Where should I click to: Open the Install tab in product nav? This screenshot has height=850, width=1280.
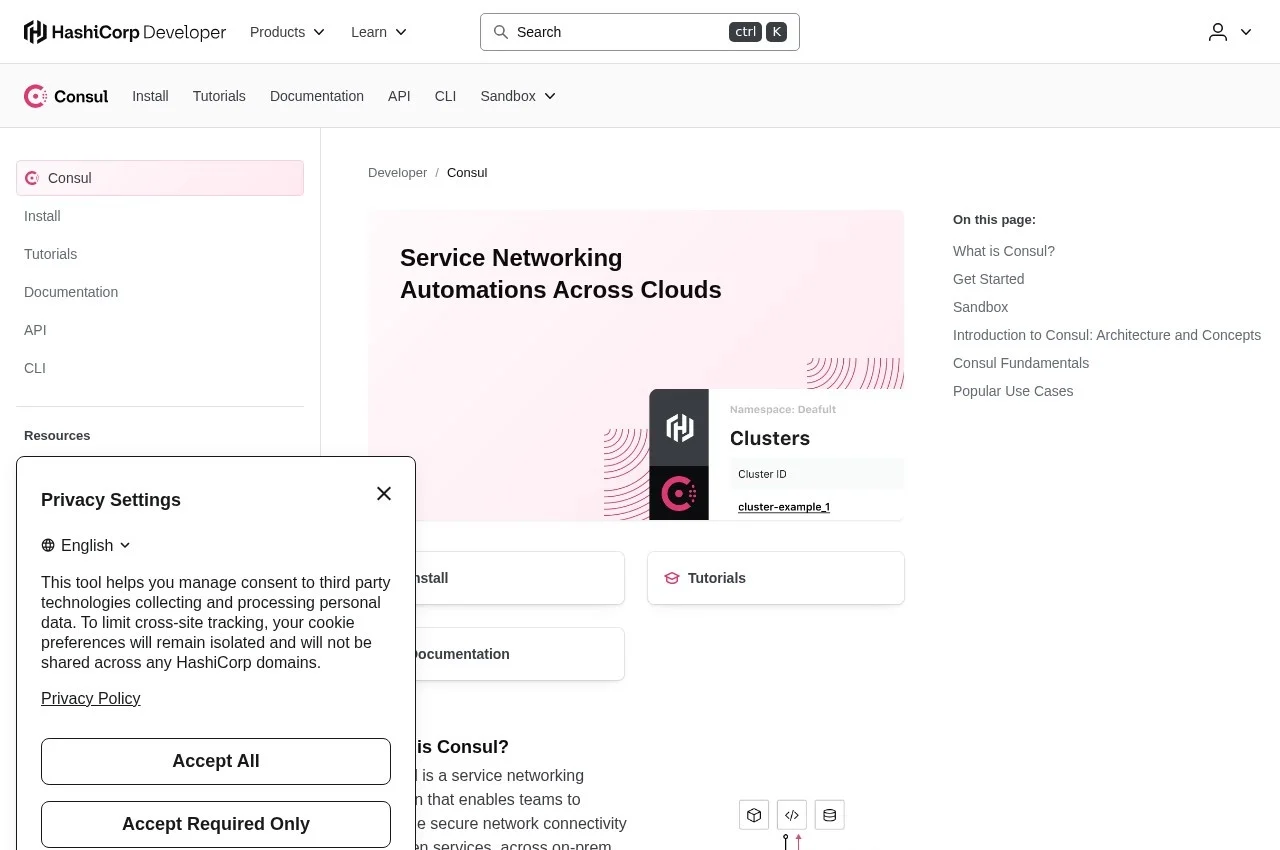[150, 96]
